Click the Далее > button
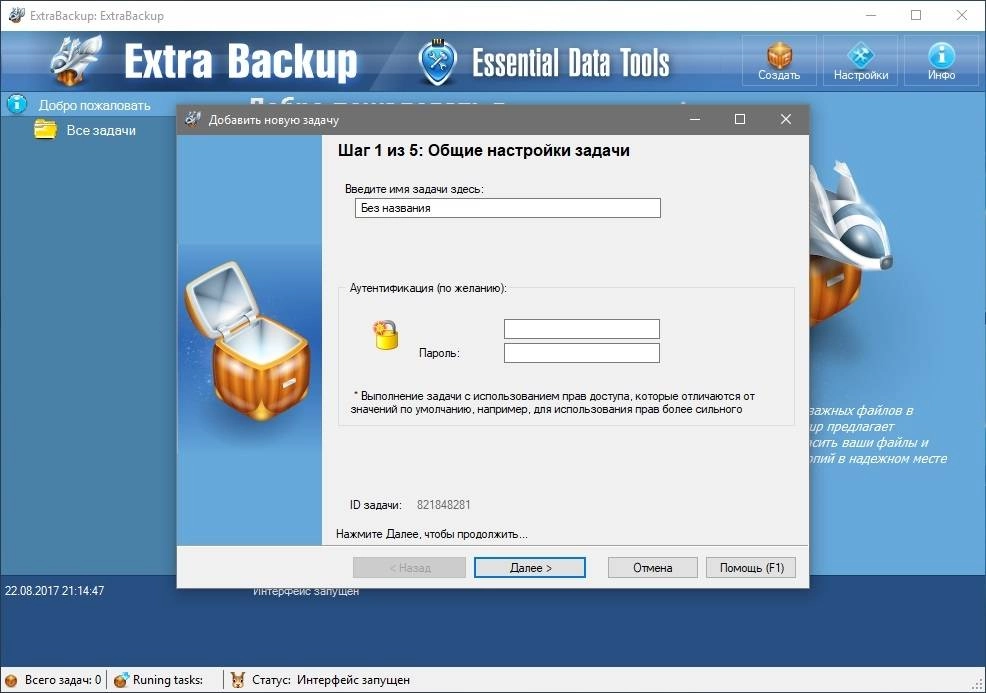Screen dimensions: 986x693 [x=529, y=567]
